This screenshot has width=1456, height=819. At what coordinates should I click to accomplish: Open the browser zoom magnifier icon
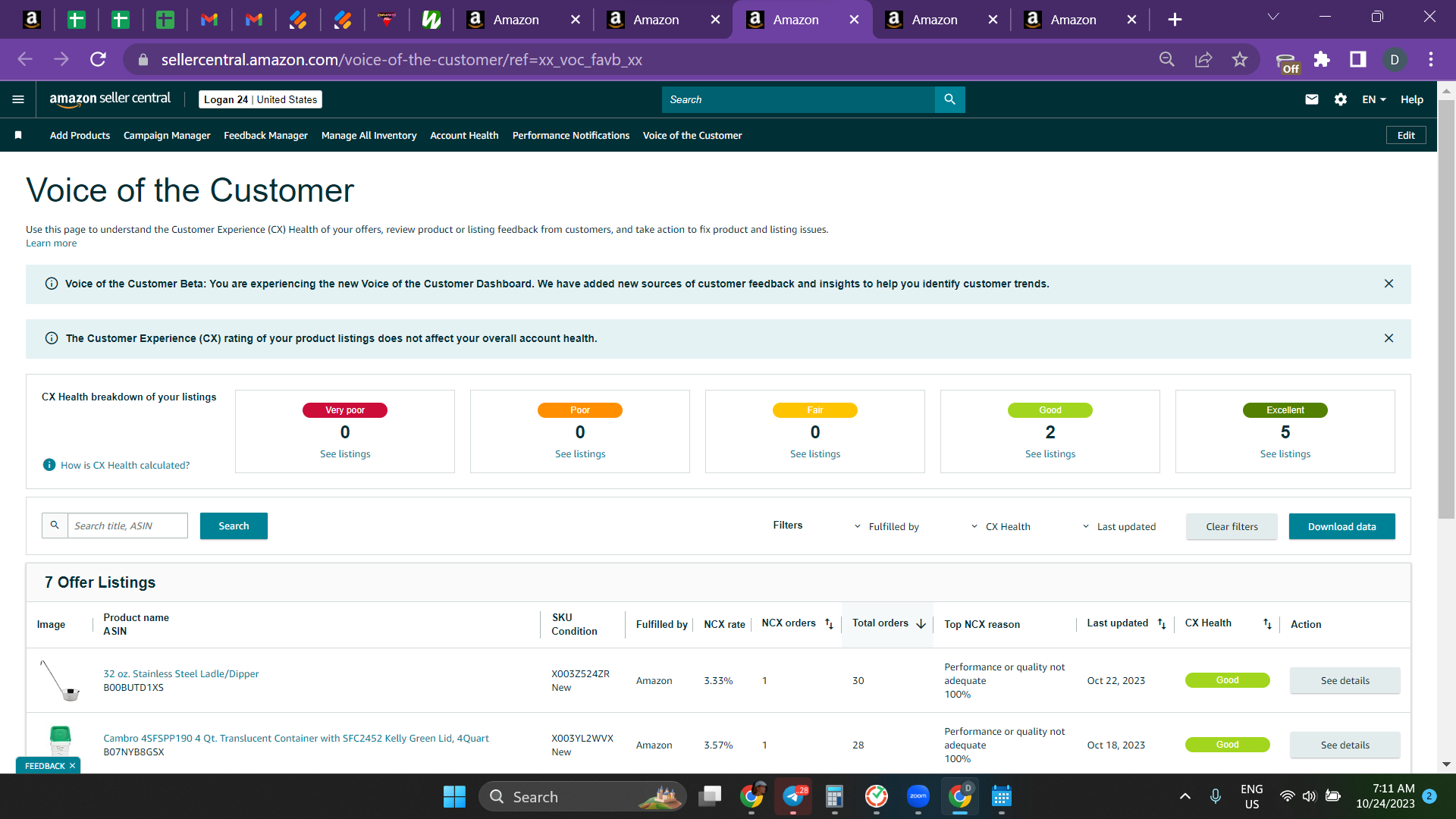click(1166, 59)
